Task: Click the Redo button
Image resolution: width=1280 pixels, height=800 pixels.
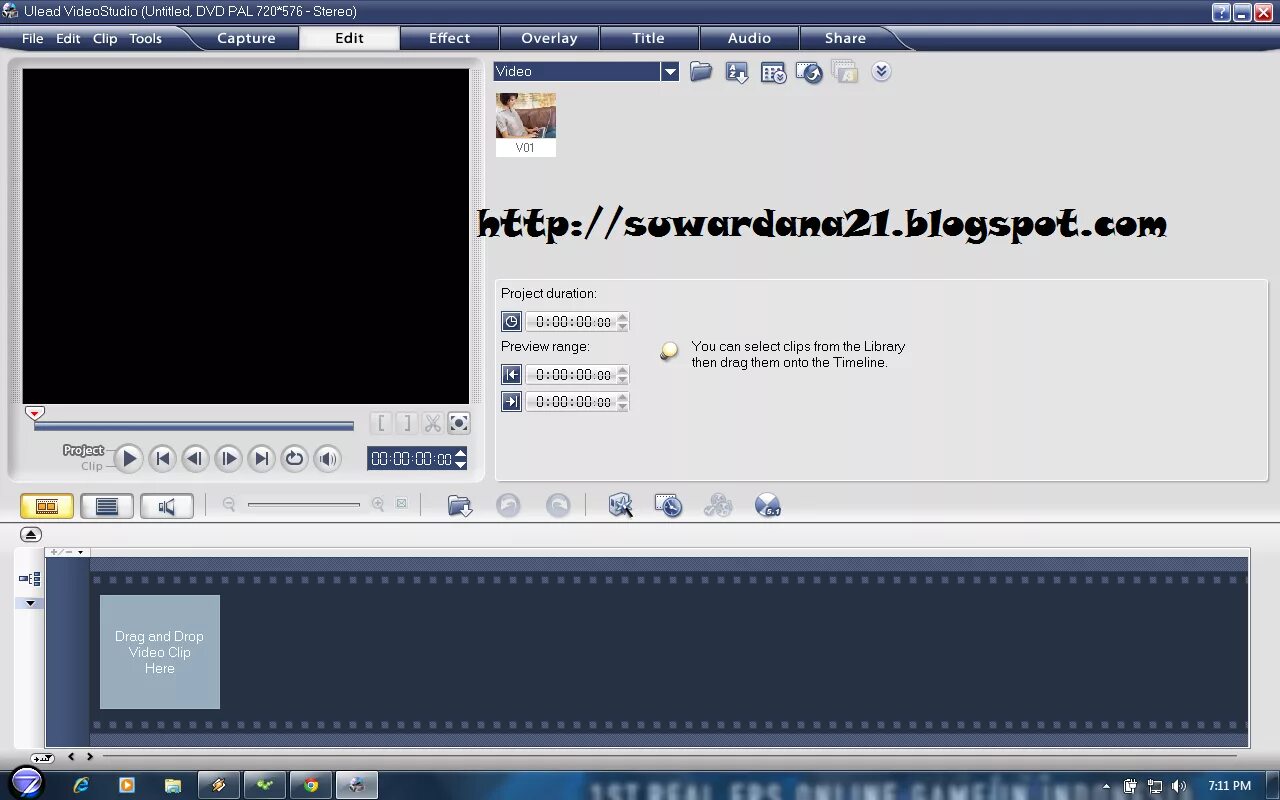Action: coord(558,506)
